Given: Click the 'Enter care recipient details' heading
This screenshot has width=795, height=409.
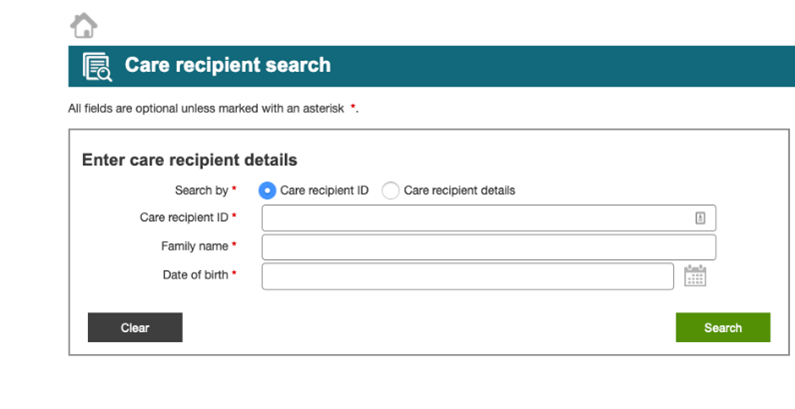Looking at the screenshot, I should pos(190,160).
